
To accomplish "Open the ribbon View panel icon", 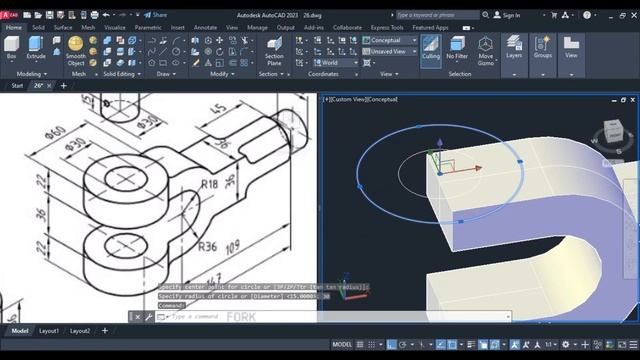I will (x=571, y=47).
